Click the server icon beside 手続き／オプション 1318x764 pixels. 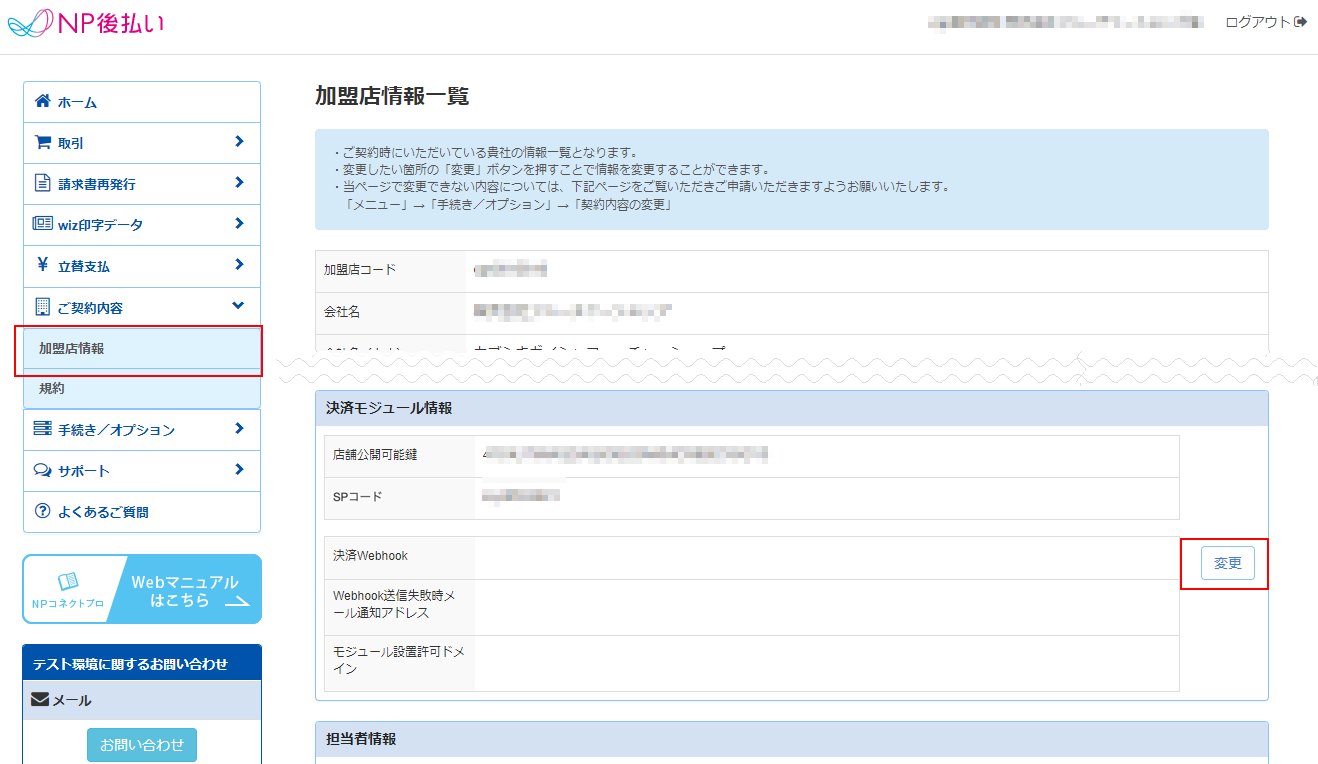[42, 429]
